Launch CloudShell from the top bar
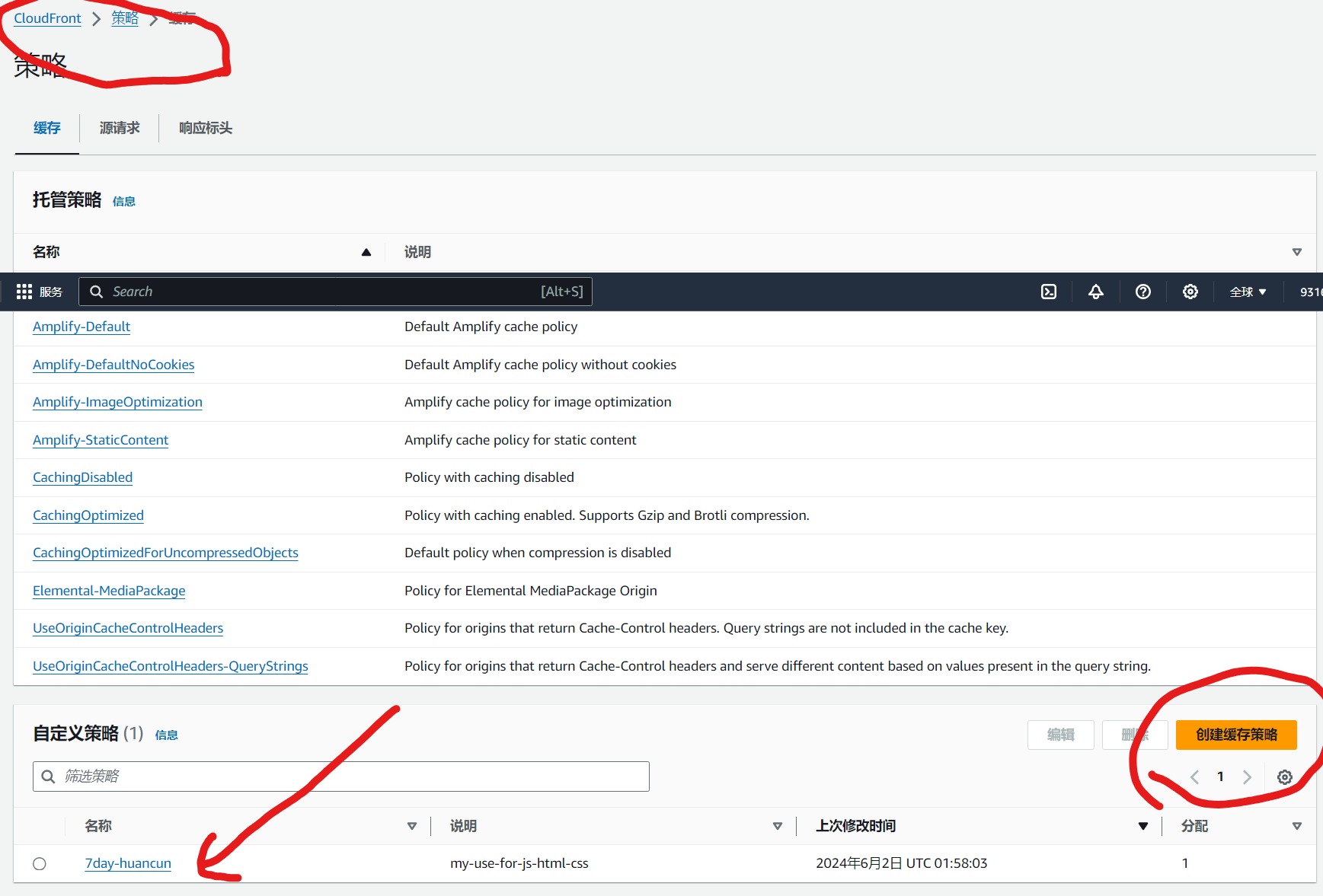The image size is (1323, 896). tap(1049, 292)
